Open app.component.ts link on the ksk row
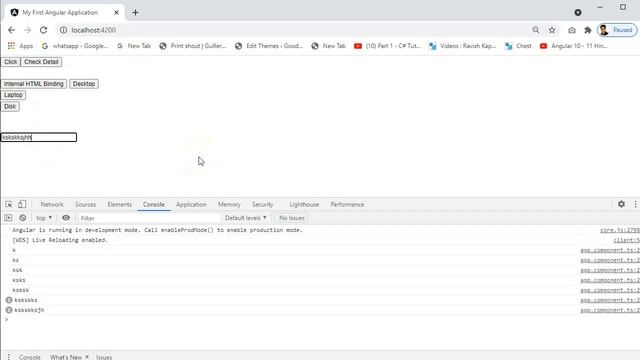Image resolution: width=640 pixels, height=360 pixels. click(x=610, y=270)
